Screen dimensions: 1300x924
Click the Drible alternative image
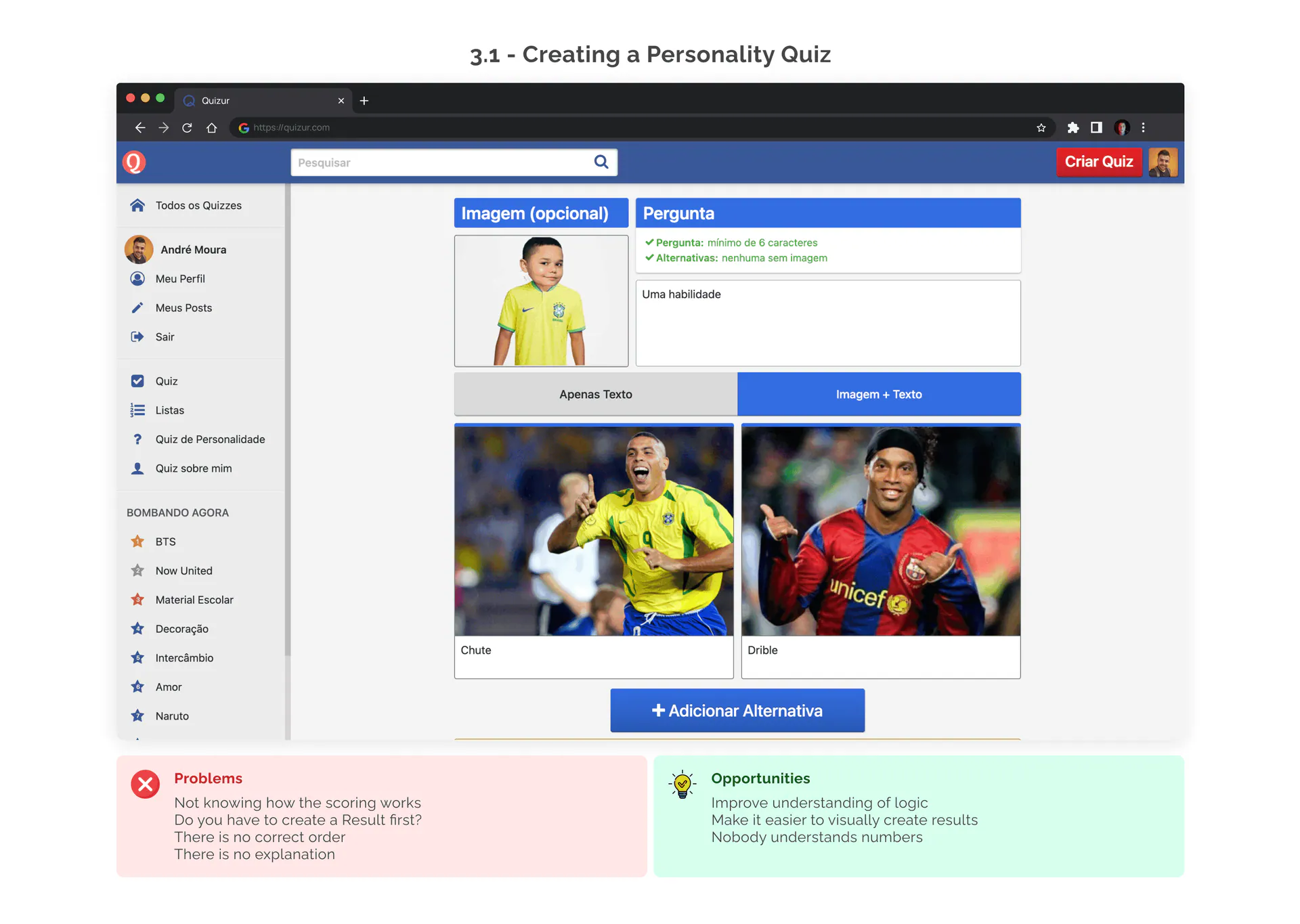pyautogui.click(x=881, y=531)
